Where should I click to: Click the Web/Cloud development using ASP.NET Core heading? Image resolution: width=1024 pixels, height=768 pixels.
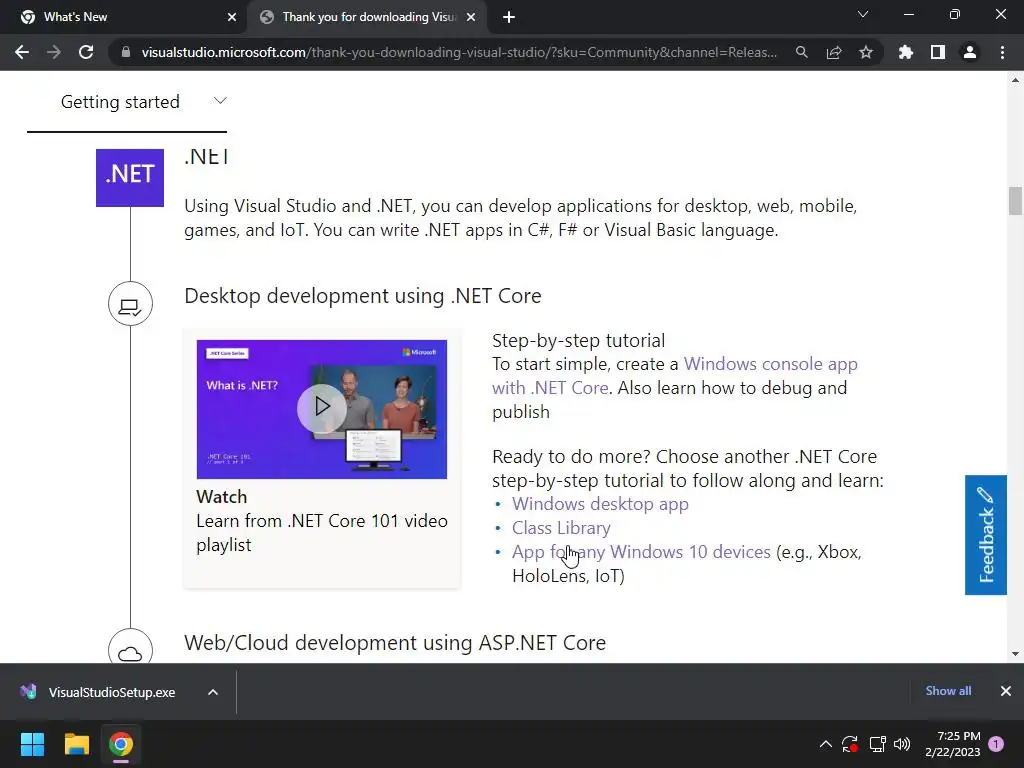395,643
